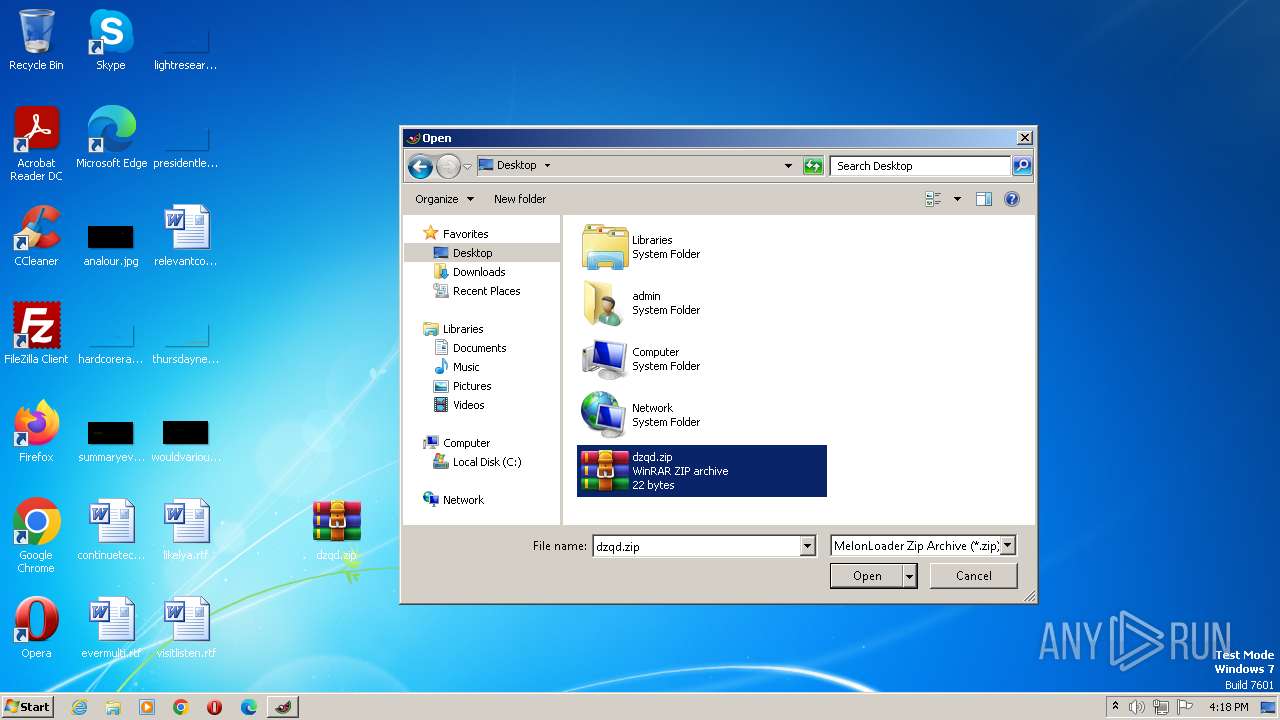Select visitlisten.rtf desktop file
The width and height of the screenshot is (1280, 720).
[186, 628]
